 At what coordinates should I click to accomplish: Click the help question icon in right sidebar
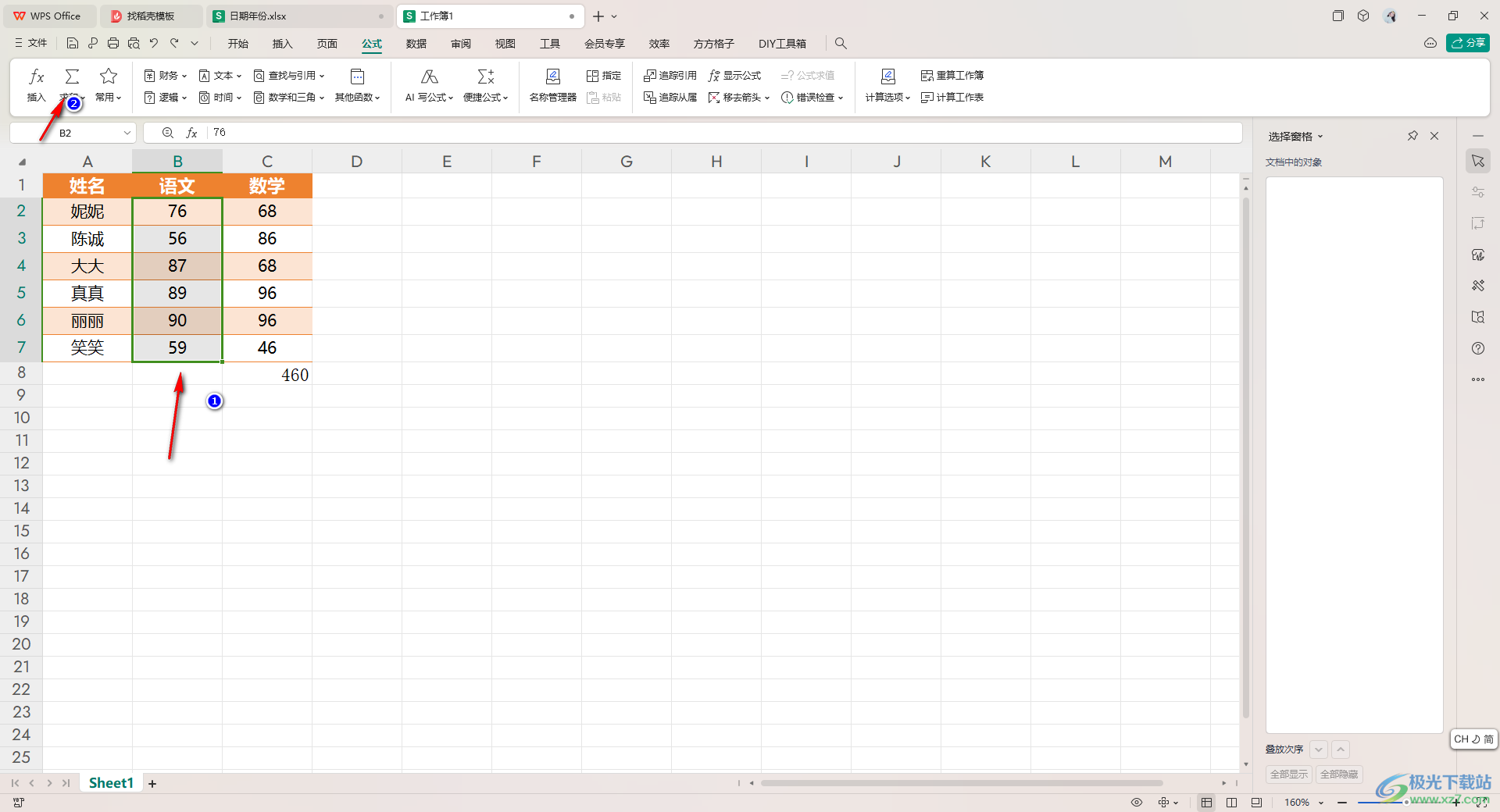[1478, 348]
